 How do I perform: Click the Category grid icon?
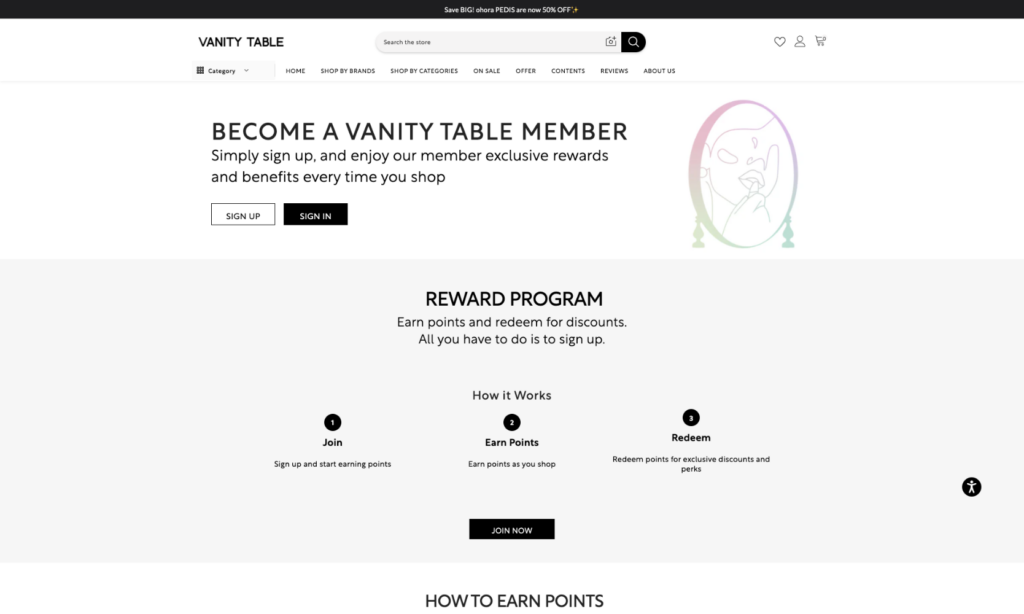[x=200, y=71]
